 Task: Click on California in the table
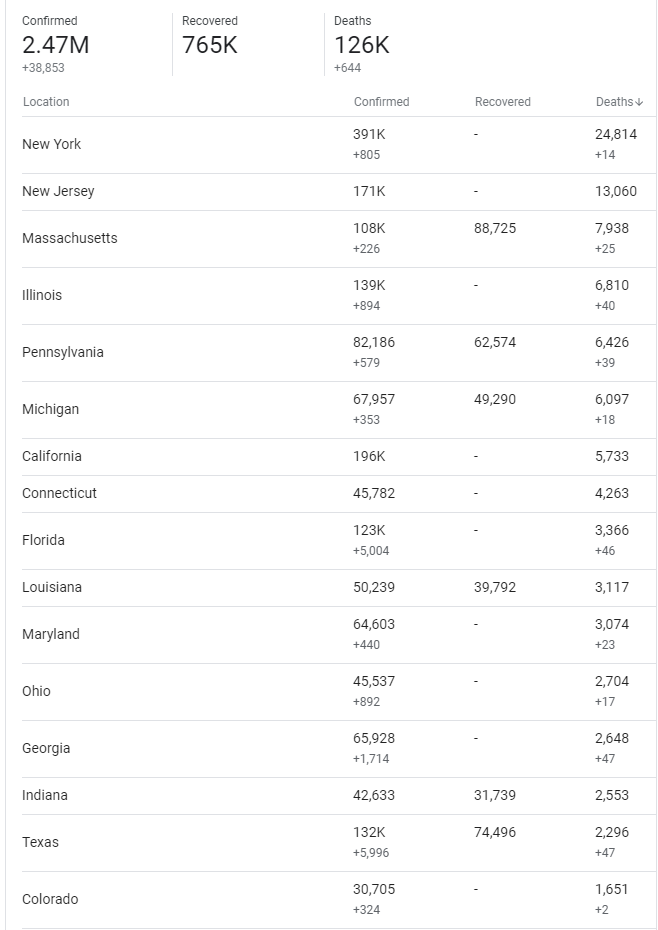[x=52, y=456]
